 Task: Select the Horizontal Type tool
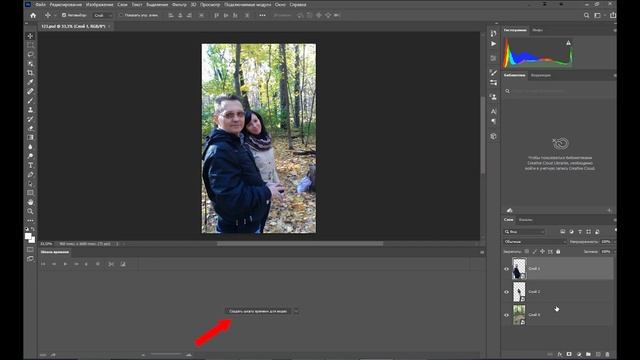(30, 165)
